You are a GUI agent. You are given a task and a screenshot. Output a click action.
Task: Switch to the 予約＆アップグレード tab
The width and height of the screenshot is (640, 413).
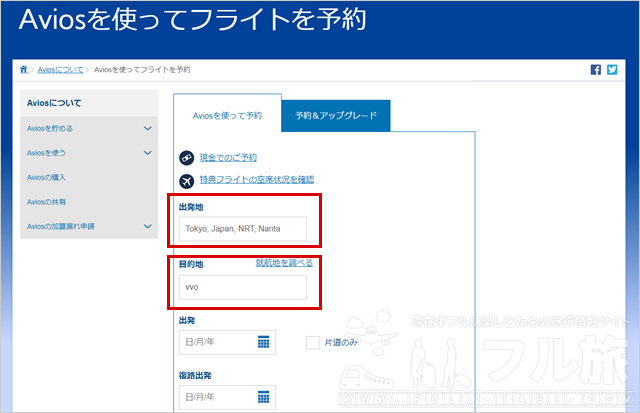(x=336, y=115)
